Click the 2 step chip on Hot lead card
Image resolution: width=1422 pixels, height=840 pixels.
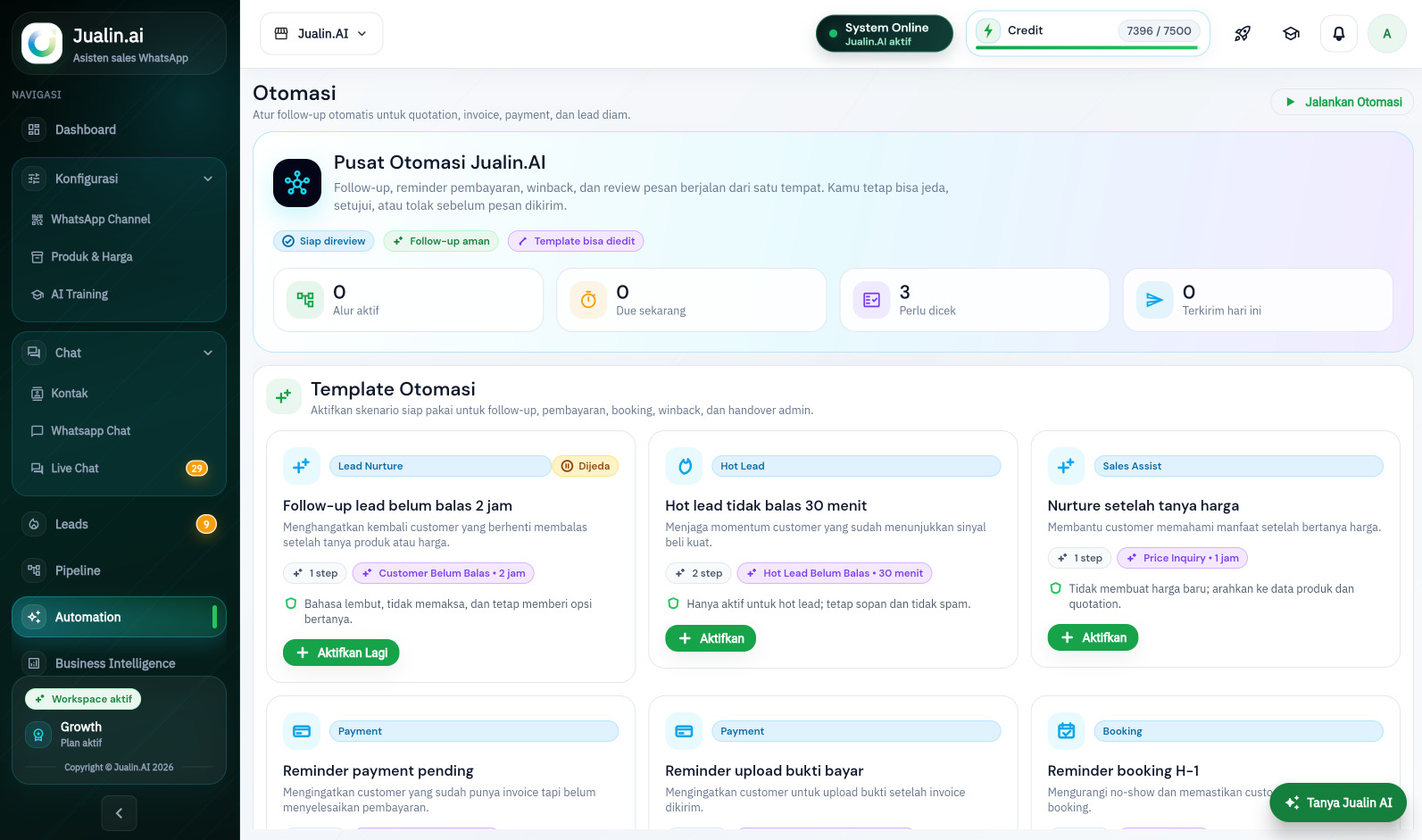point(699,573)
